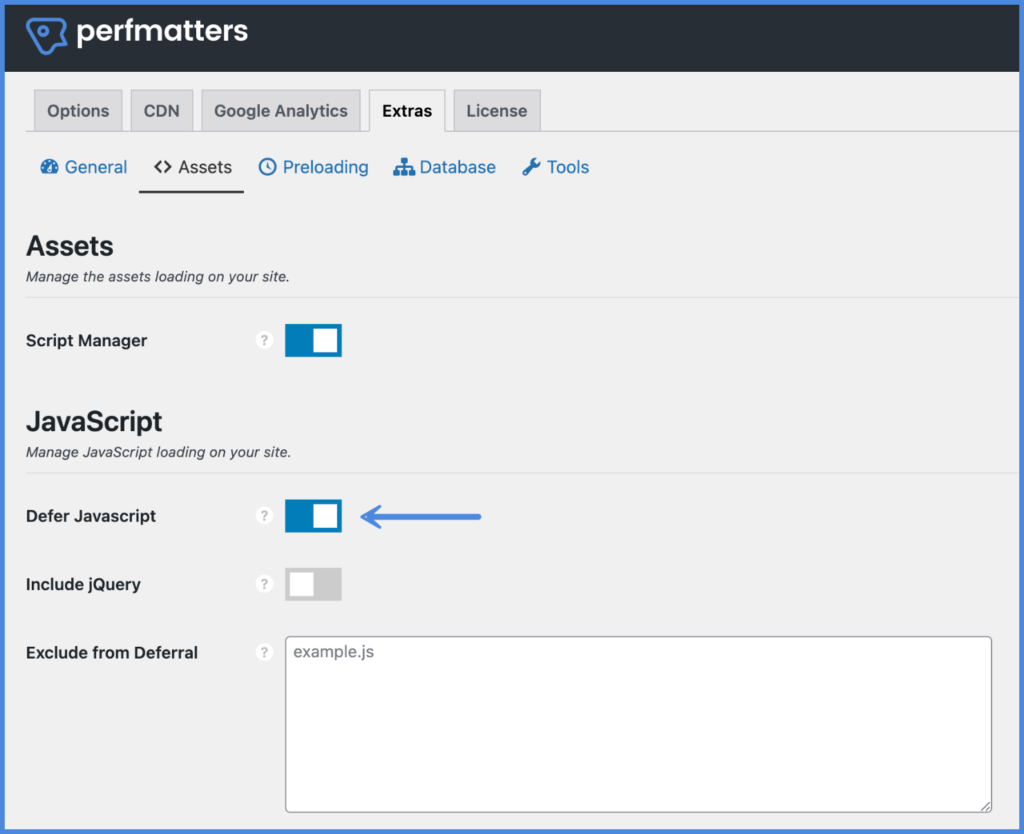Click the Database sitemap icon
This screenshot has width=1024, height=834.
click(404, 167)
